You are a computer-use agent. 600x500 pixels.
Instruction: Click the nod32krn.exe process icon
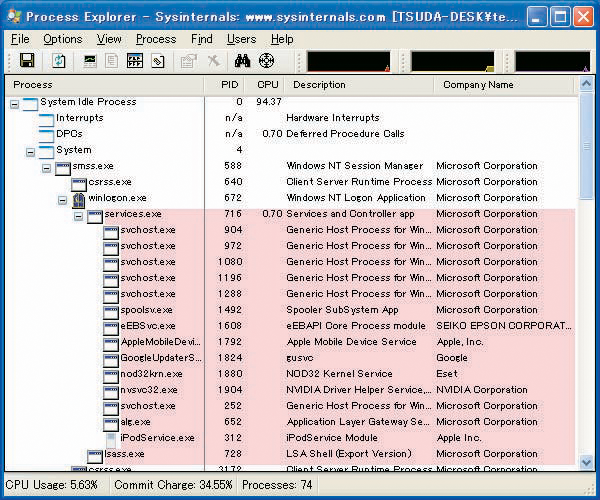point(111,376)
